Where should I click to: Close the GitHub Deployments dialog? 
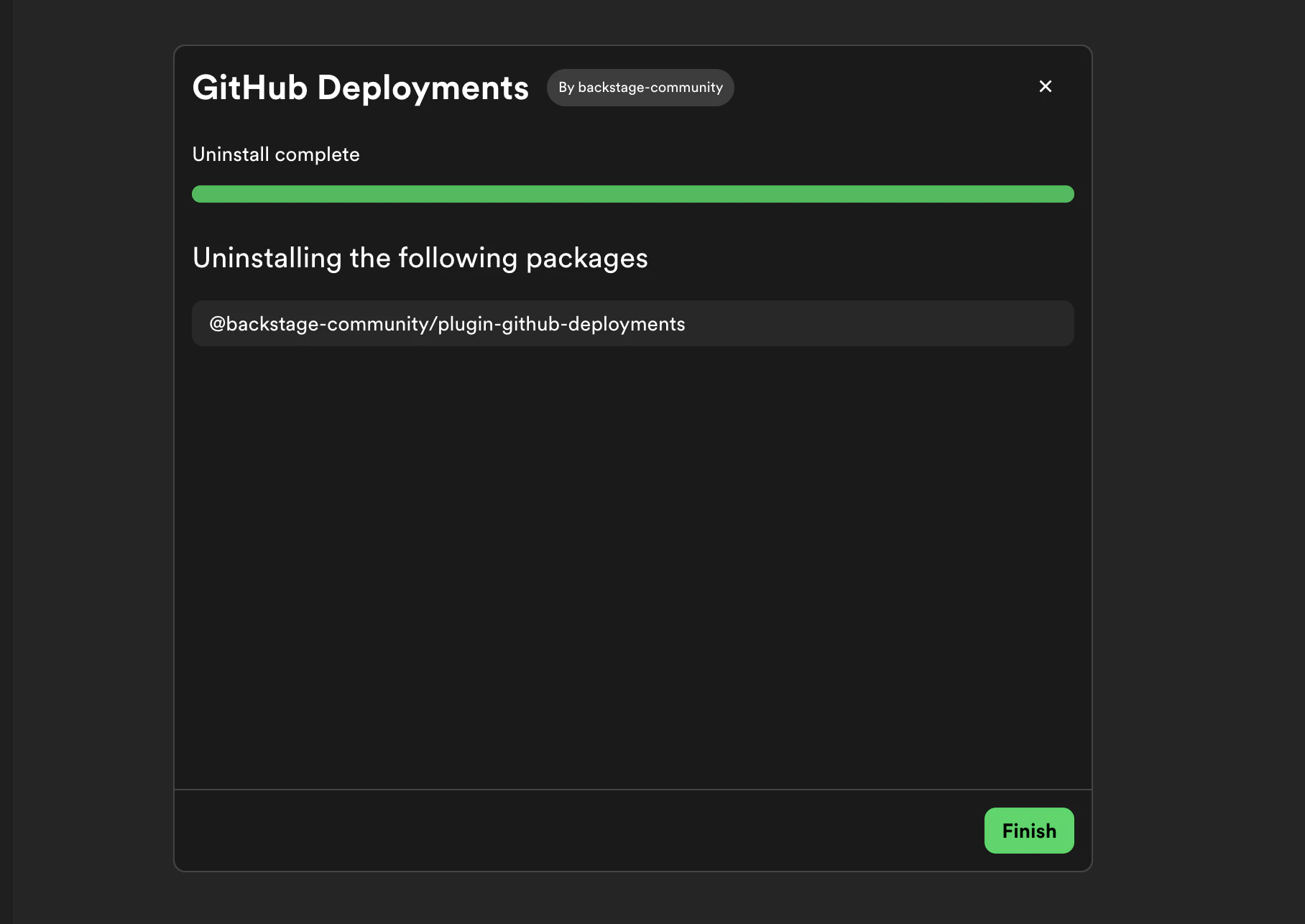1046,86
